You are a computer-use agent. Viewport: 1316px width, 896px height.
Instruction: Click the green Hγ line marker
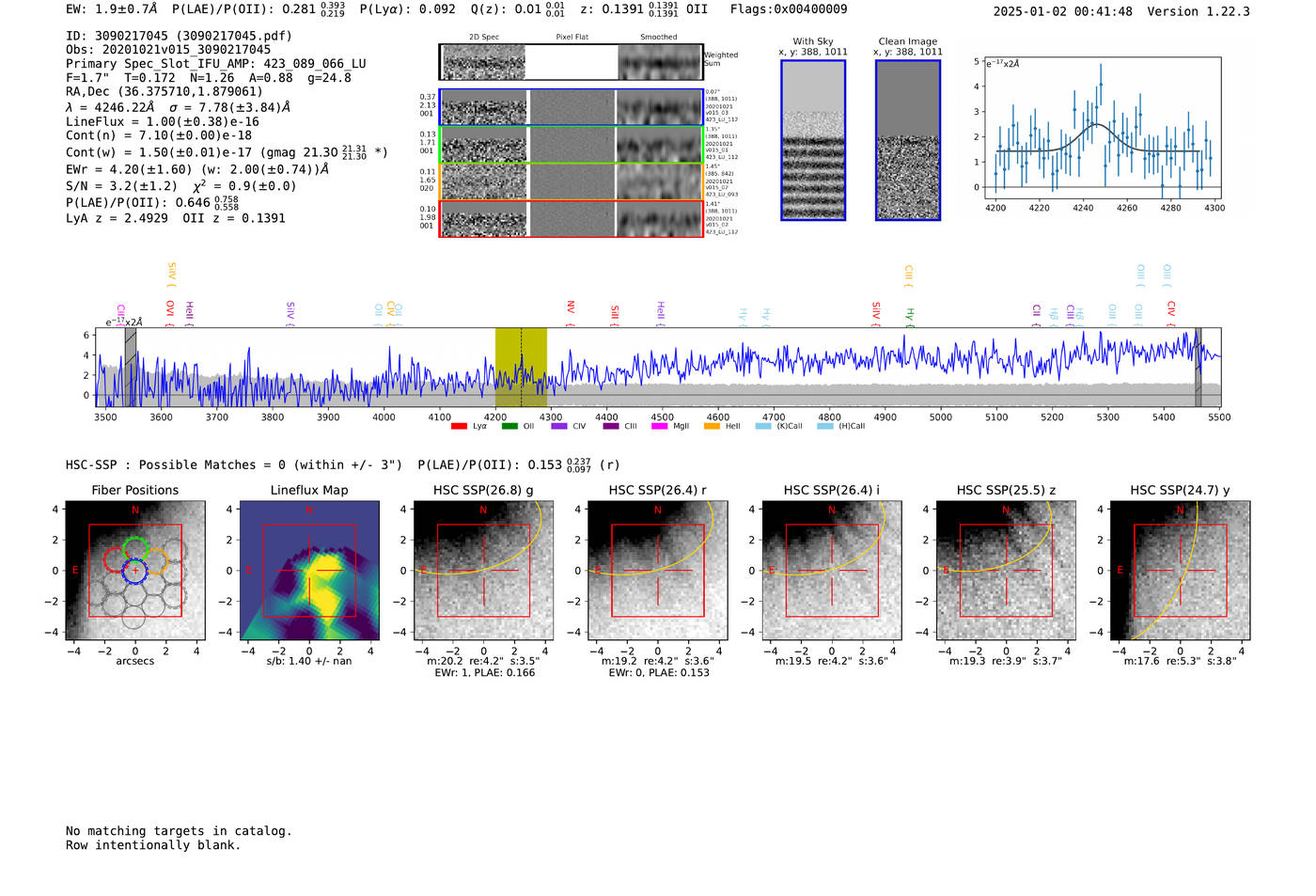point(909,317)
